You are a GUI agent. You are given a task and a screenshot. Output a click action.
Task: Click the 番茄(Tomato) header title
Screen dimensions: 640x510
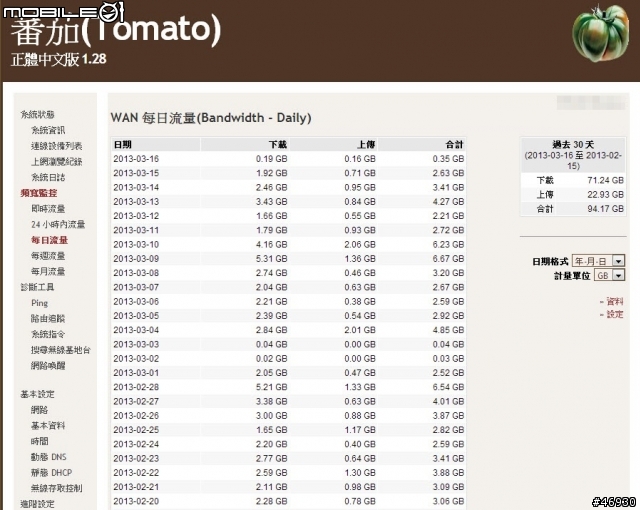coord(116,29)
